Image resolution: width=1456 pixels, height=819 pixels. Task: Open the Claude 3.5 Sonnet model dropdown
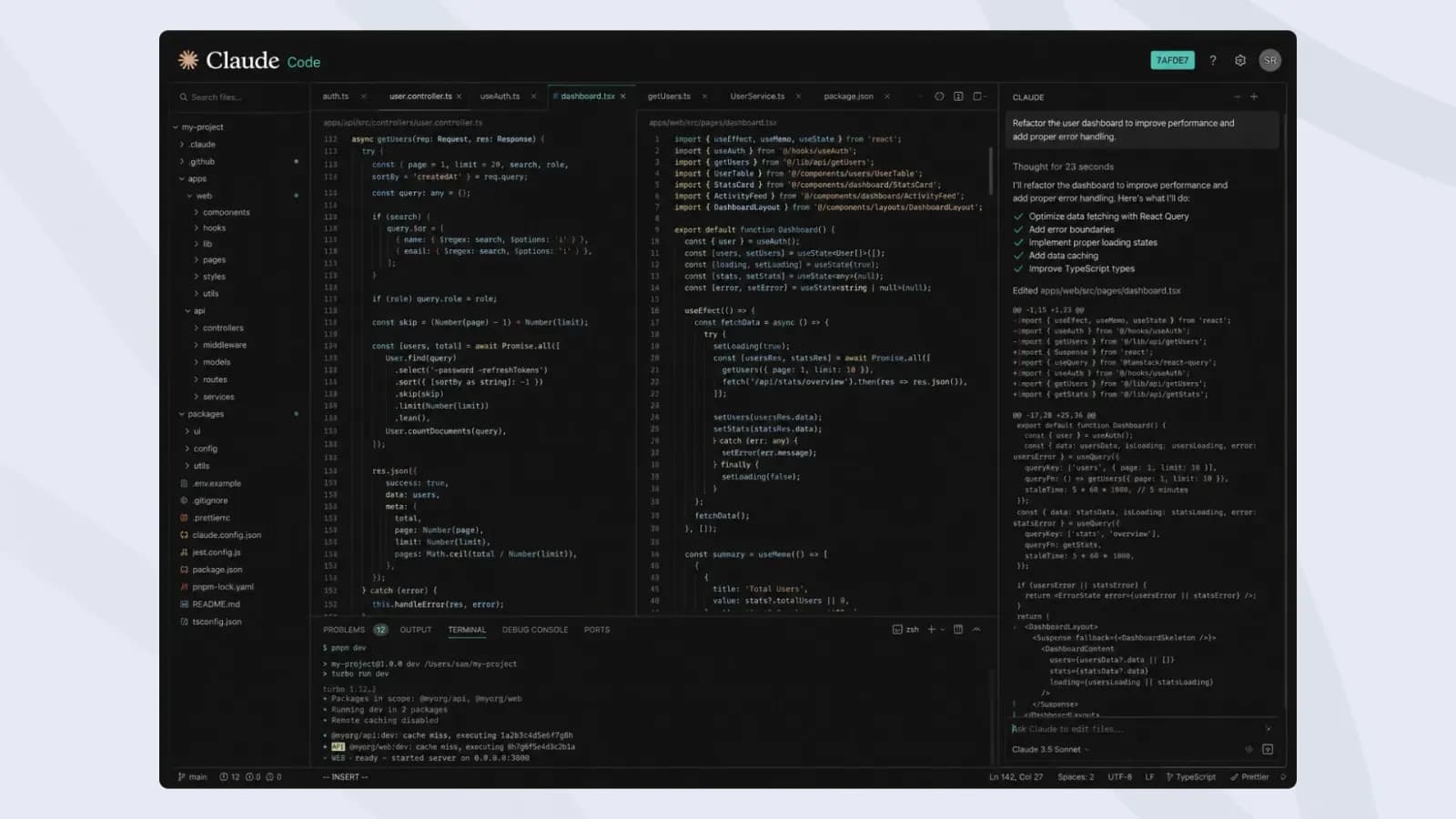click(1051, 750)
